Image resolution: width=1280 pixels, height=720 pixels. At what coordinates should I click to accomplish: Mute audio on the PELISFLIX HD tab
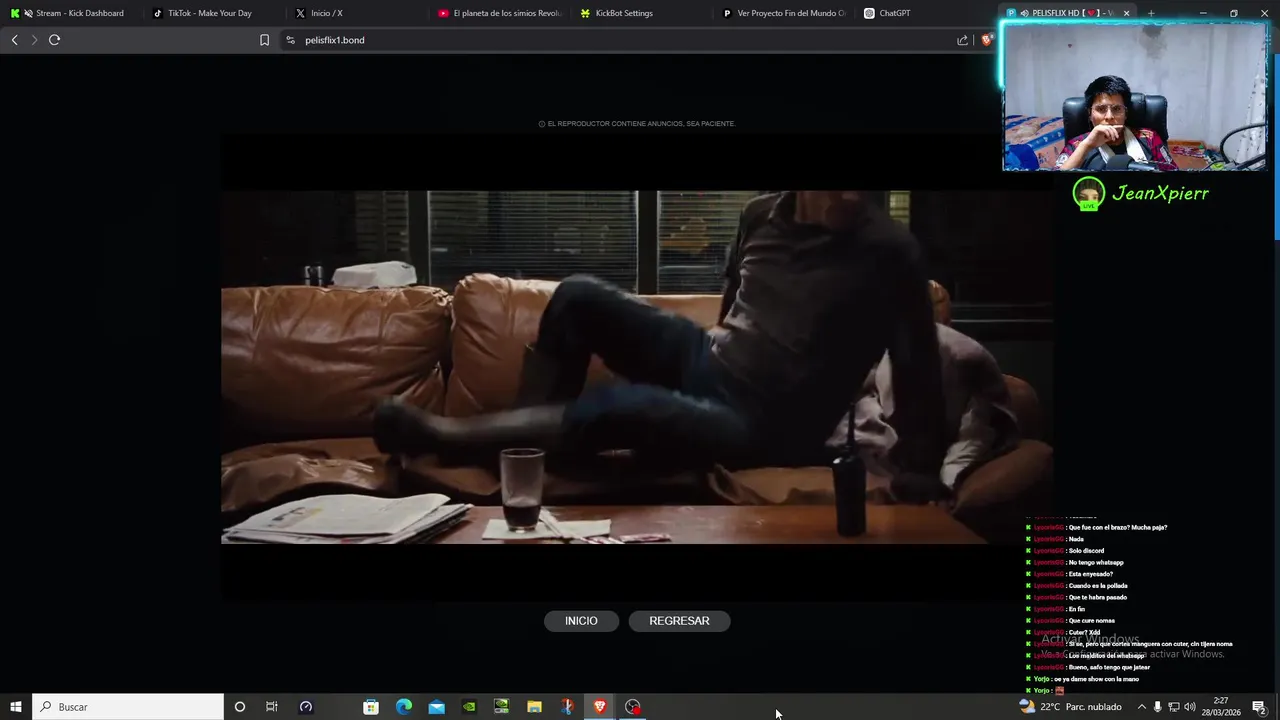[x=1024, y=13]
